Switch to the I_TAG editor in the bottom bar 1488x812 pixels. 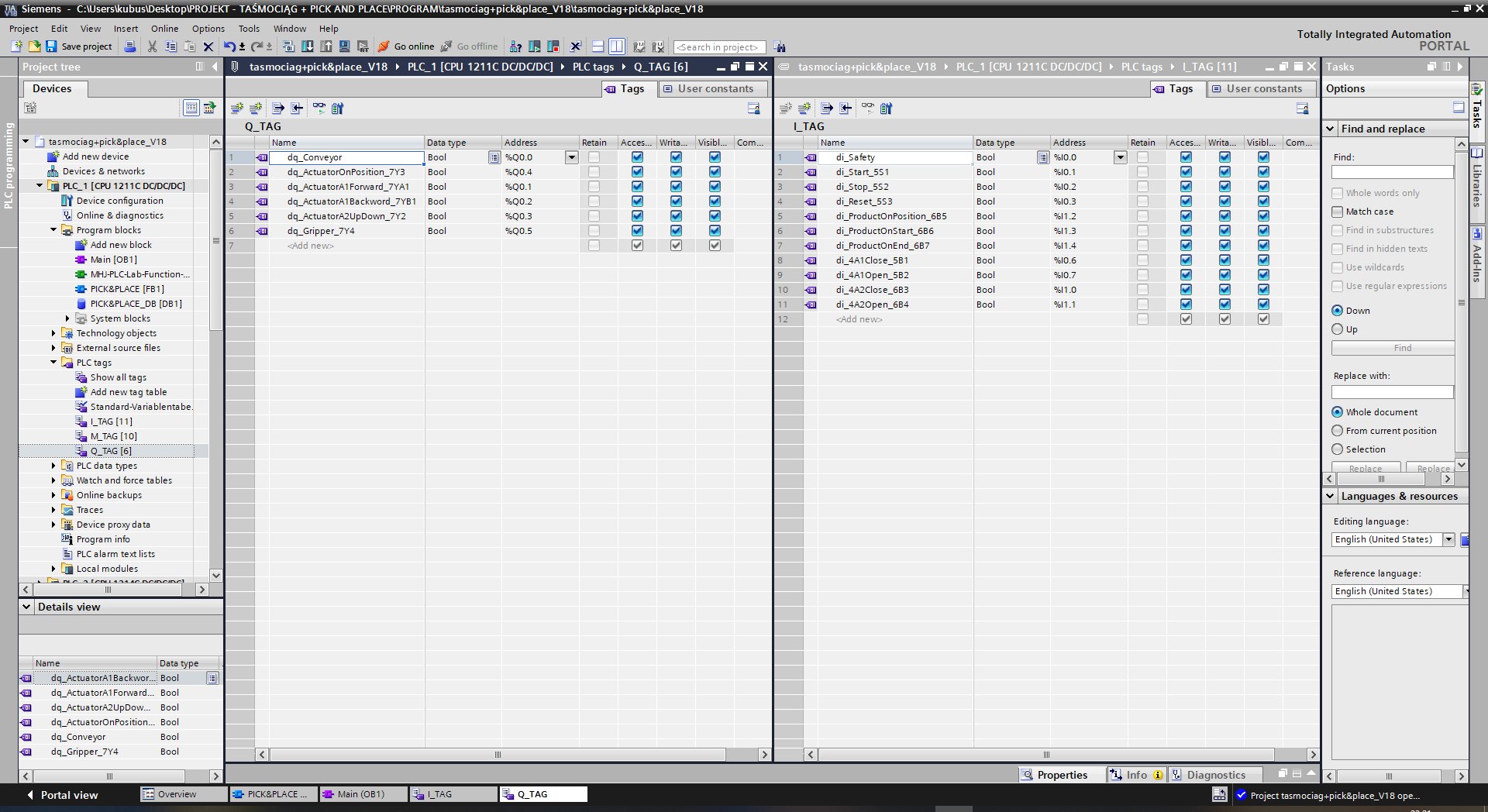pyautogui.click(x=454, y=794)
